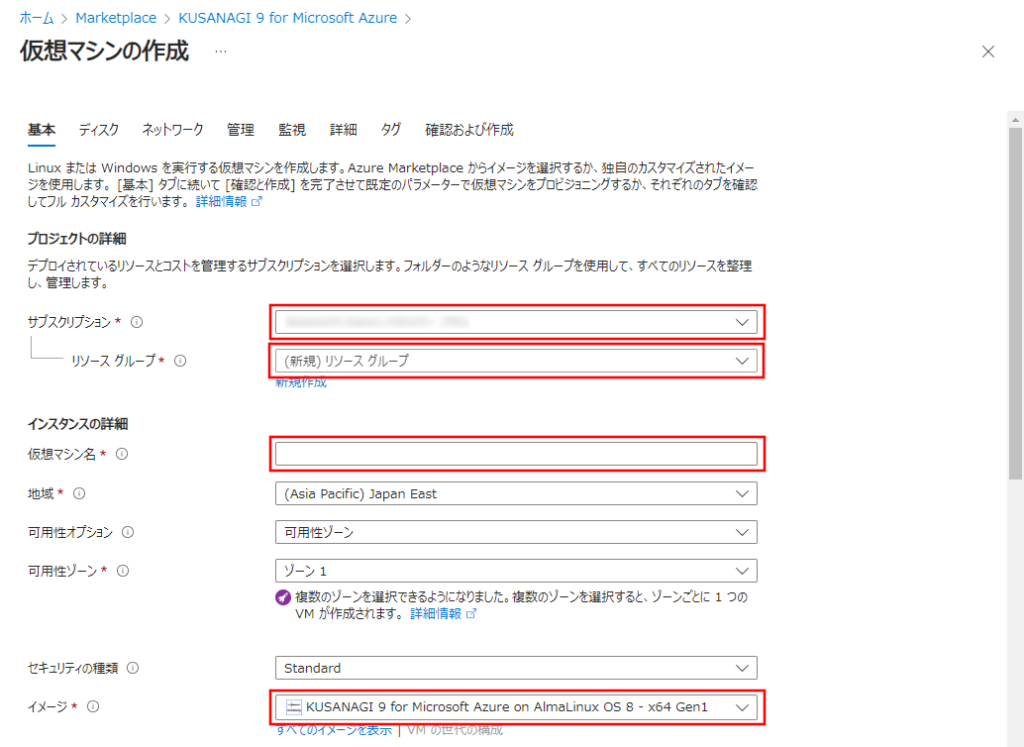Click the KUSANAGI image icon in dropdown
Image resolution: width=1024 pixels, height=747 pixels.
(x=294, y=707)
